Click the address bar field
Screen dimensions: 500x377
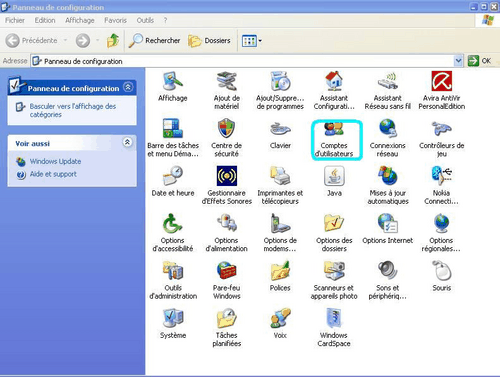[243, 61]
